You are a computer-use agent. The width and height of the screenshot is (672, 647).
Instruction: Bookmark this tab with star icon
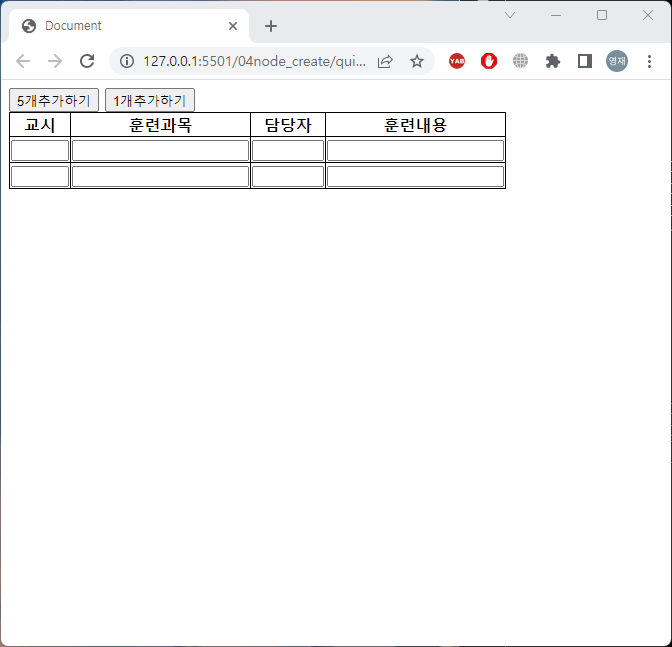[x=417, y=61]
